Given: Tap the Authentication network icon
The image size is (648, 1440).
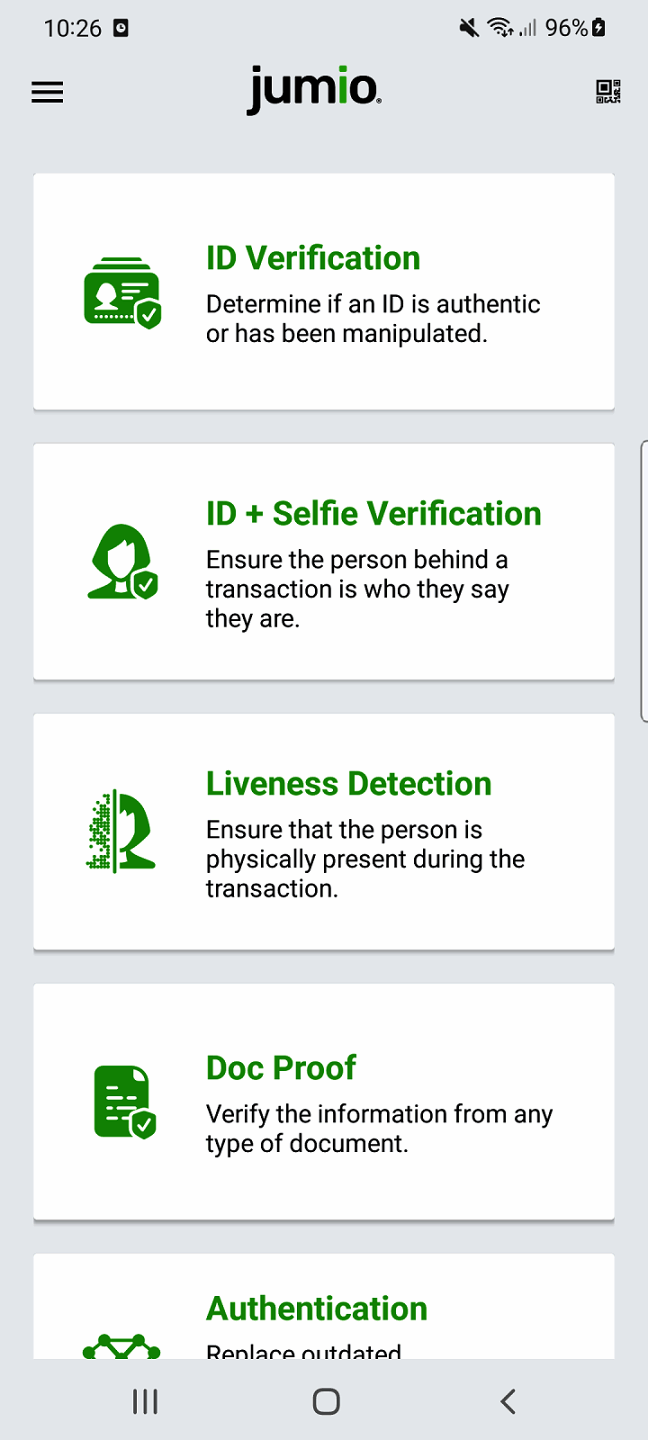Looking at the screenshot, I should click(122, 1346).
